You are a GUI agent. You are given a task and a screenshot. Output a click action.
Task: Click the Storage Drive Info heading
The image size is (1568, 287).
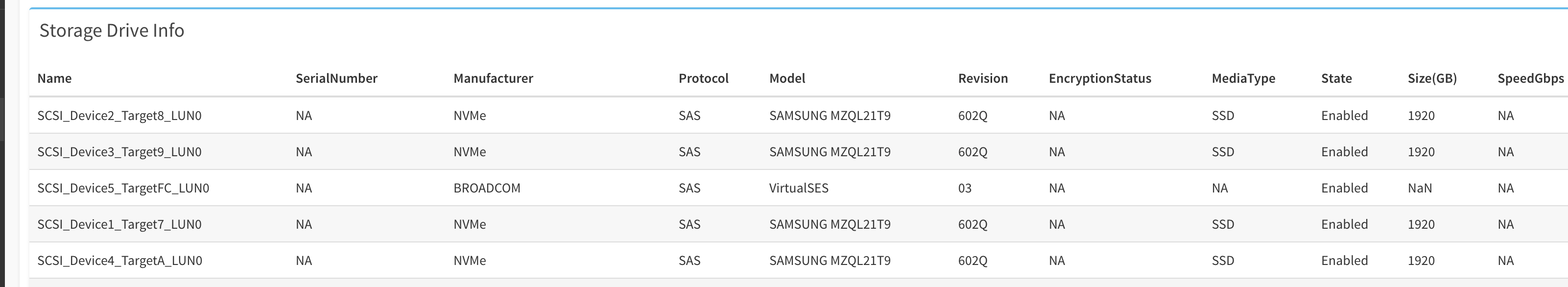click(x=111, y=30)
